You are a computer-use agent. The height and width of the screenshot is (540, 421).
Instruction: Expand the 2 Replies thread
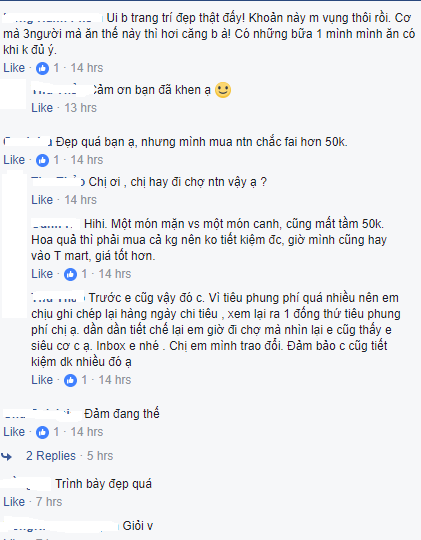point(51,456)
